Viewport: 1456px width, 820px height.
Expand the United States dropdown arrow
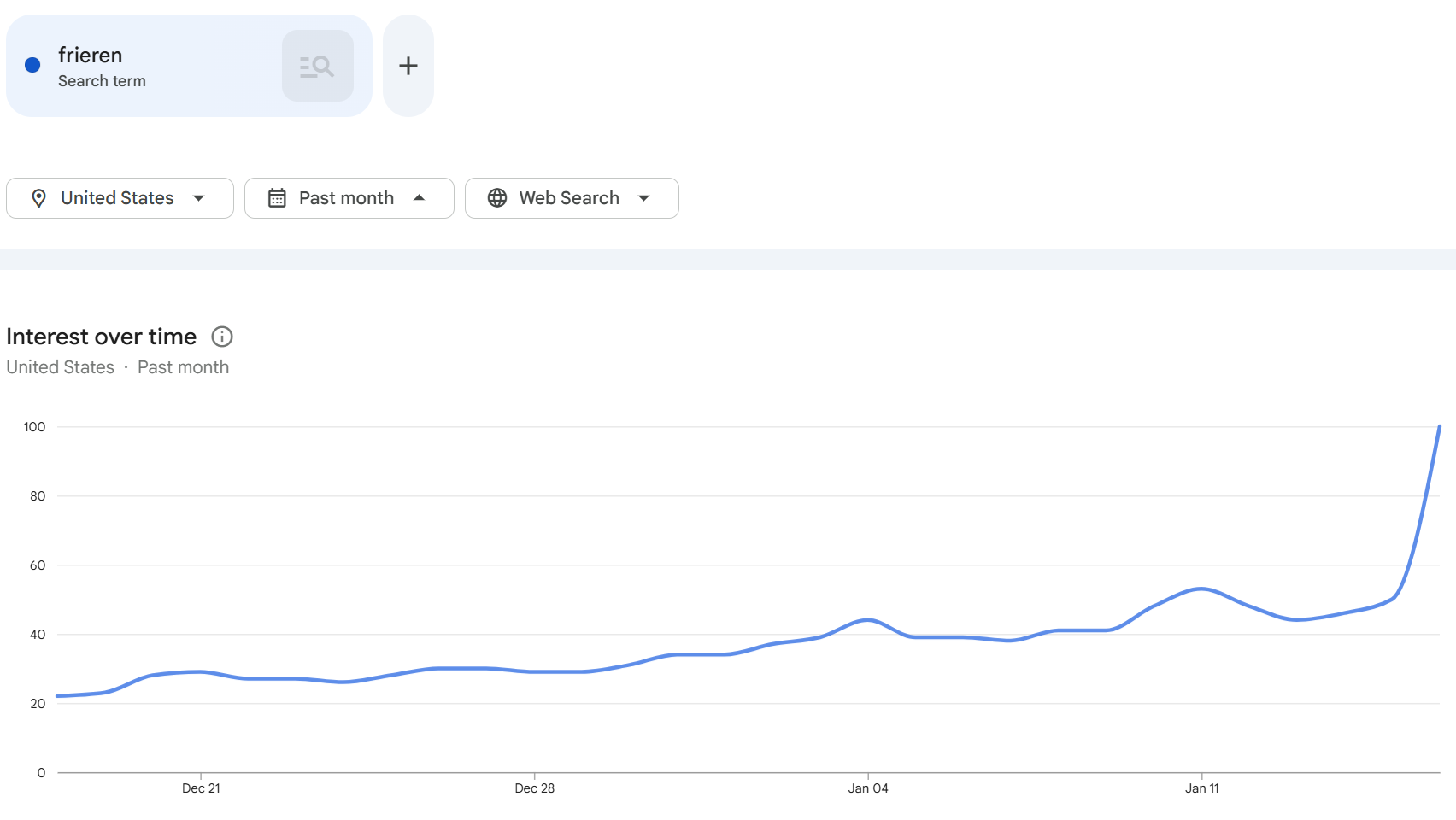coord(199,198)
